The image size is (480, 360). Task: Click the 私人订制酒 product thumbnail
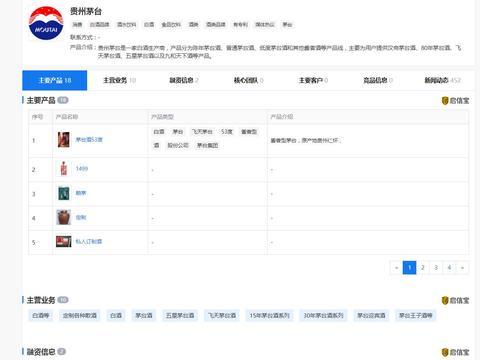tap(64, 242)
